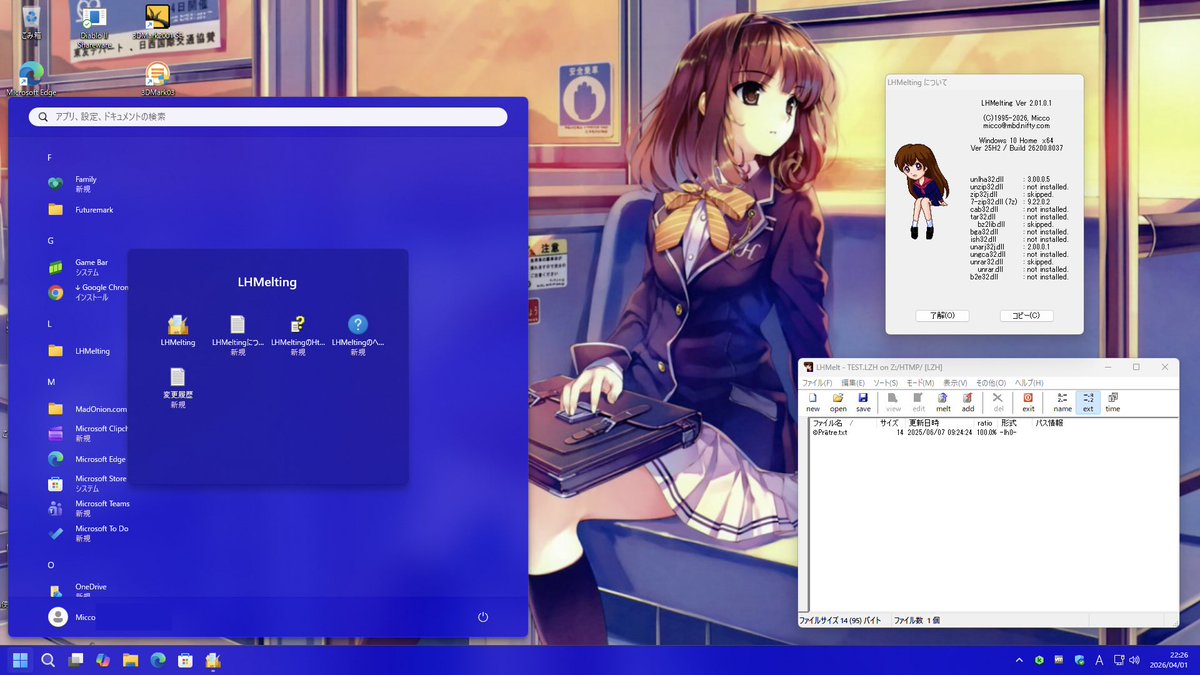Open Microsoft To Do from Start list
Screen dimensions: 1200x675
[88, 533]
